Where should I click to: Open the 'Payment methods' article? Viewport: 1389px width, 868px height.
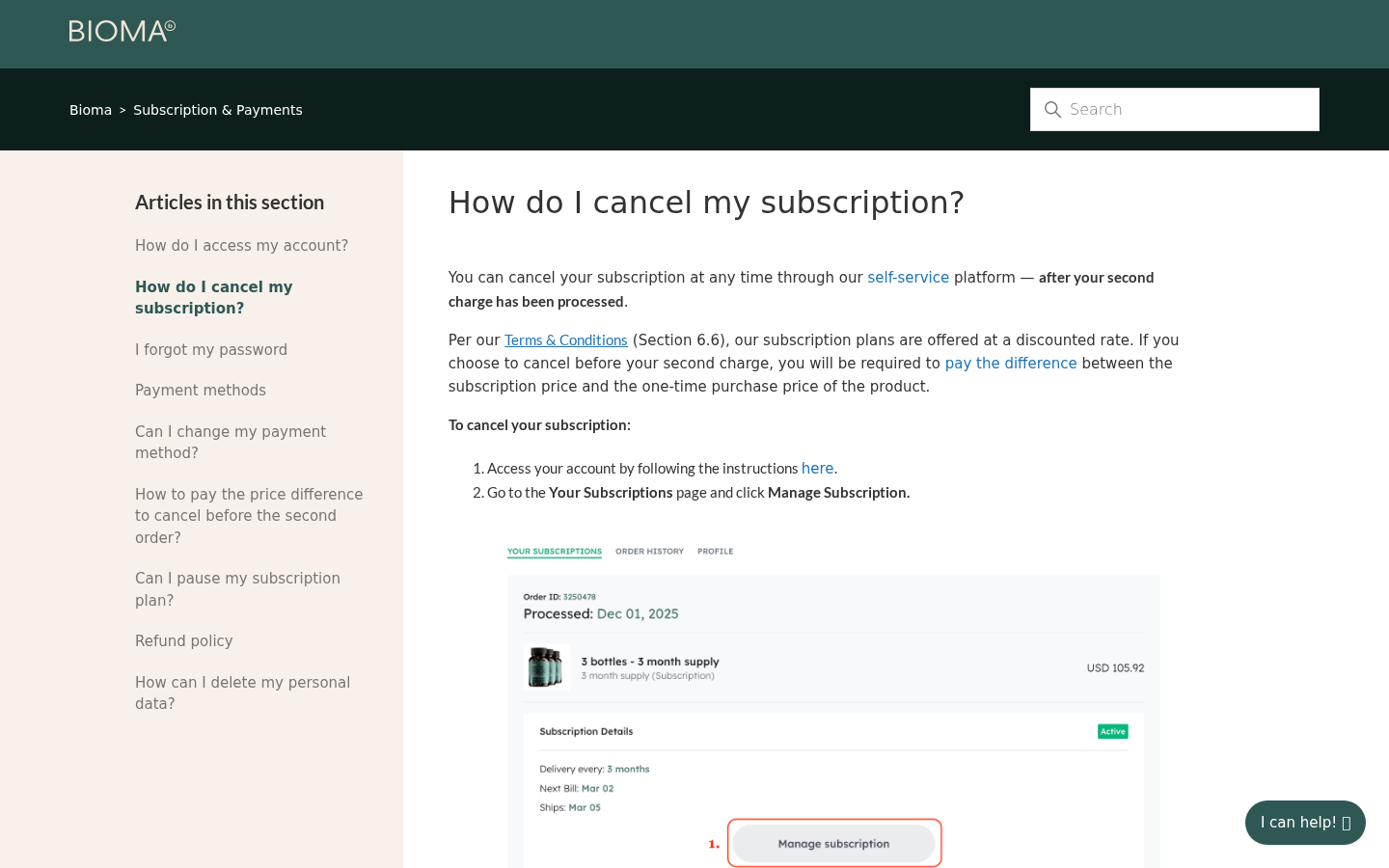(x=201, y=391)
